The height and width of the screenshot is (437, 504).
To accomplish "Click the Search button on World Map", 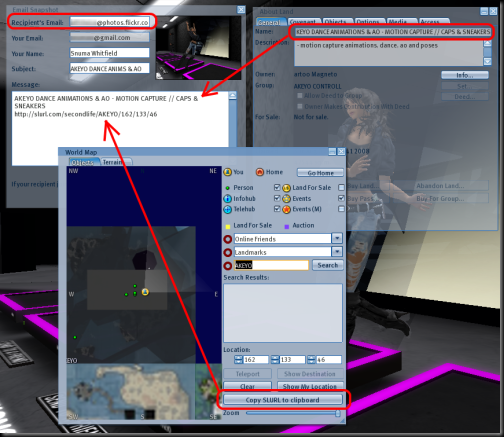I will tap(328, 265).
